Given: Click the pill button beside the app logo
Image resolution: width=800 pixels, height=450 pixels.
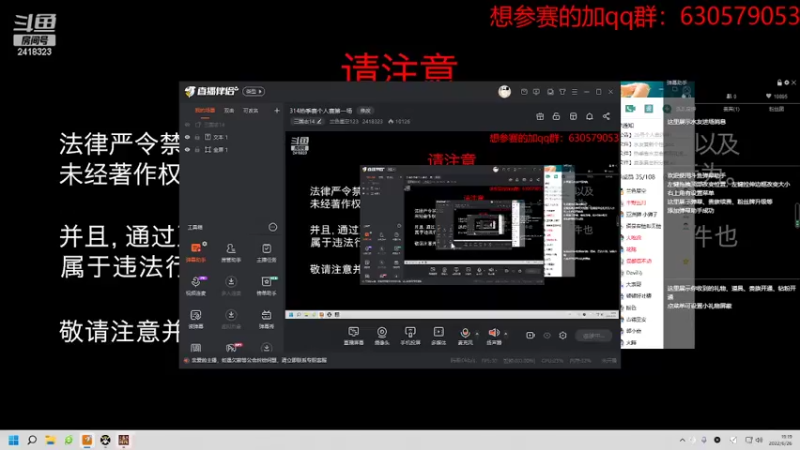Looking at the screenshot, I should tap(254, 91).
